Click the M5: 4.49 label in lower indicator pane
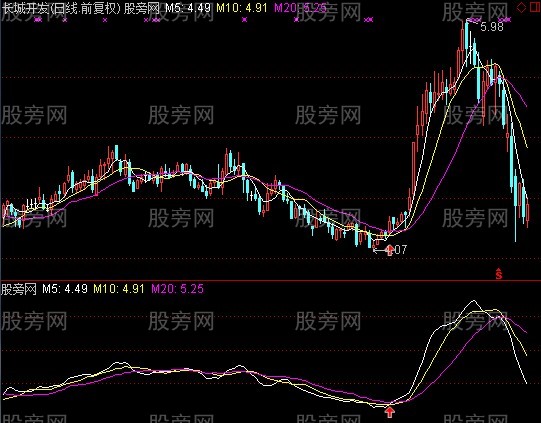541x423 pixels. 65,289
